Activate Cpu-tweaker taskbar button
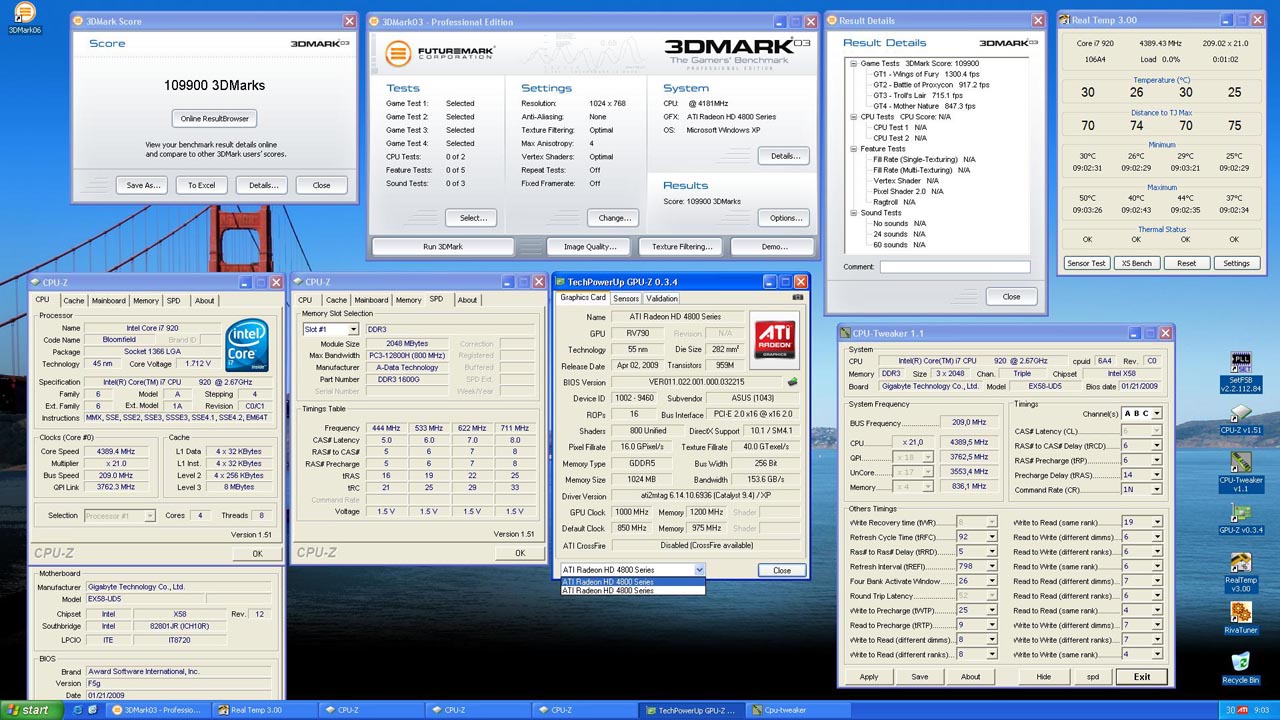The width and height of the screenshot is (1280, 720). coord(800,710)
